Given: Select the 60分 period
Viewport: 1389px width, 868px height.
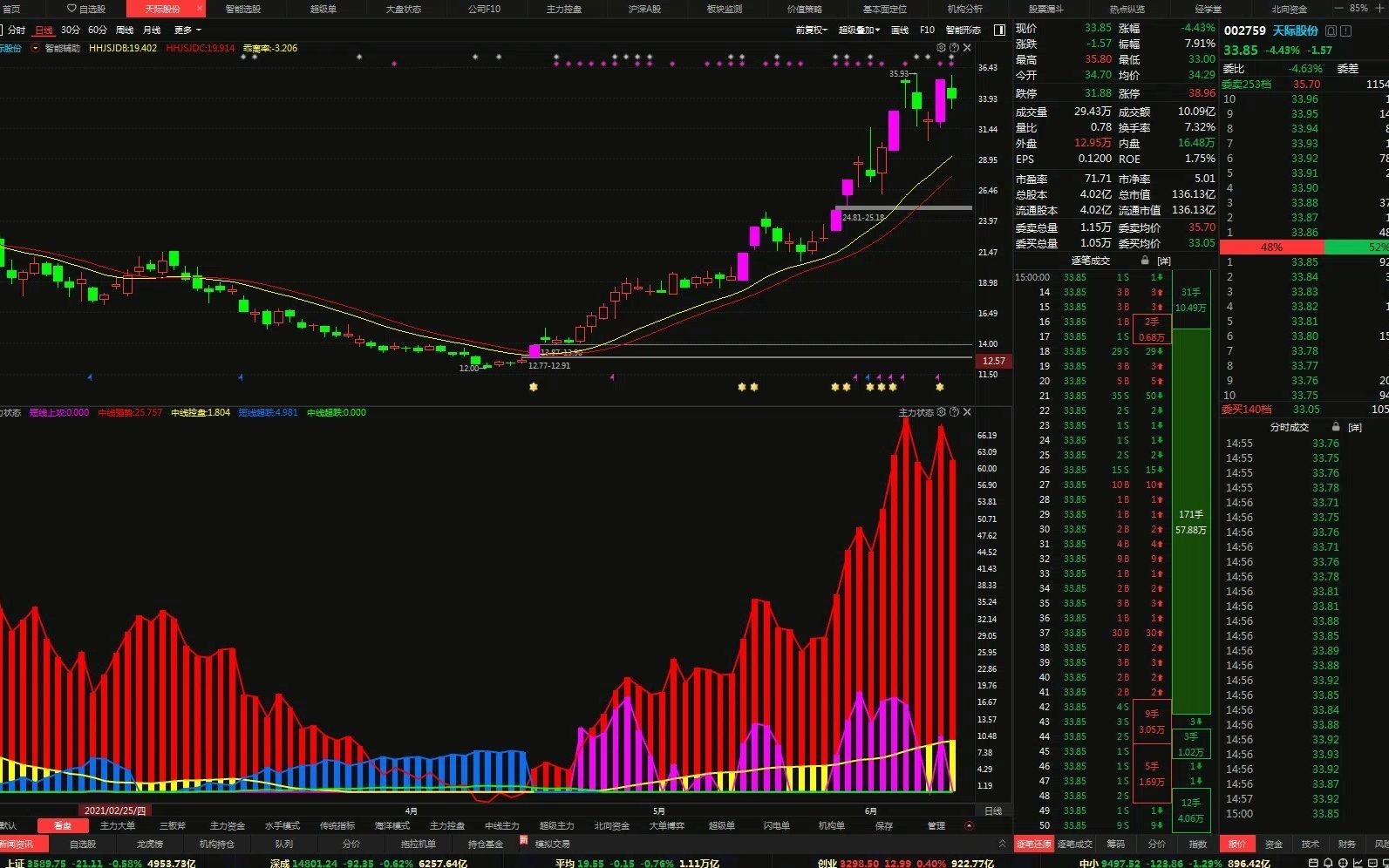Looking at the screenshot, I should click(x=98, y=30).
